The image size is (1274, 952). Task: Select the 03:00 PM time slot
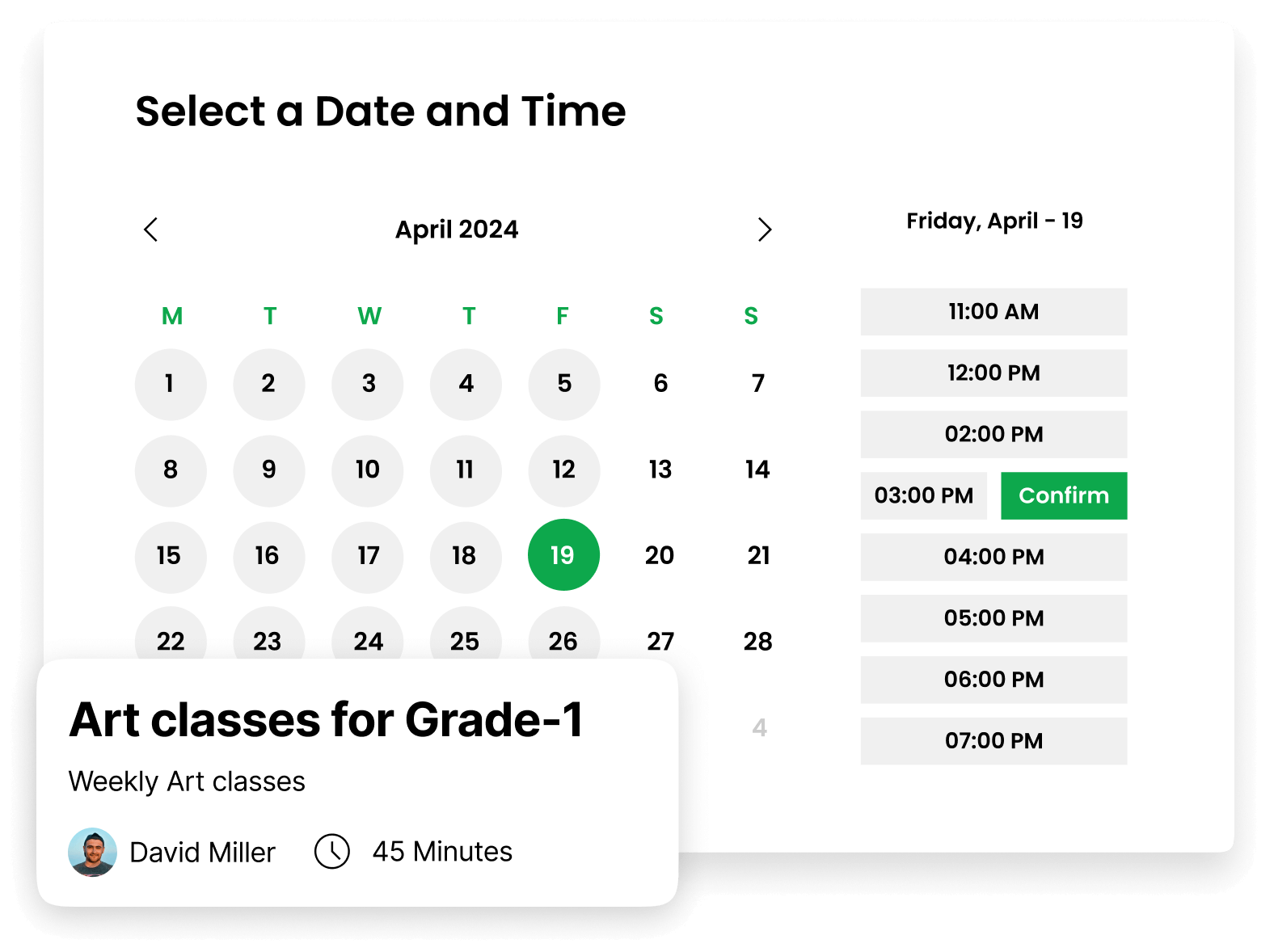click(923, 495)
